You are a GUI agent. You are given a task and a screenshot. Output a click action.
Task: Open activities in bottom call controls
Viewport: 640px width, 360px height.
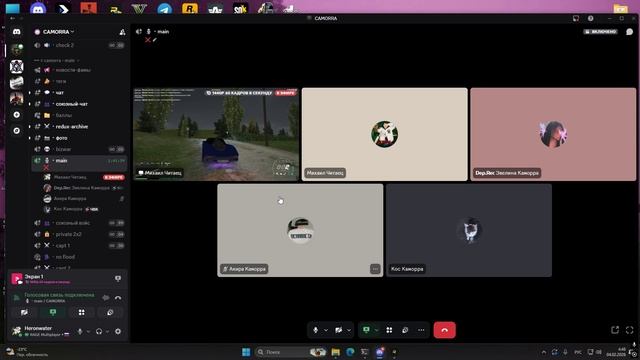pyautogui.click(x=389, y=330)
